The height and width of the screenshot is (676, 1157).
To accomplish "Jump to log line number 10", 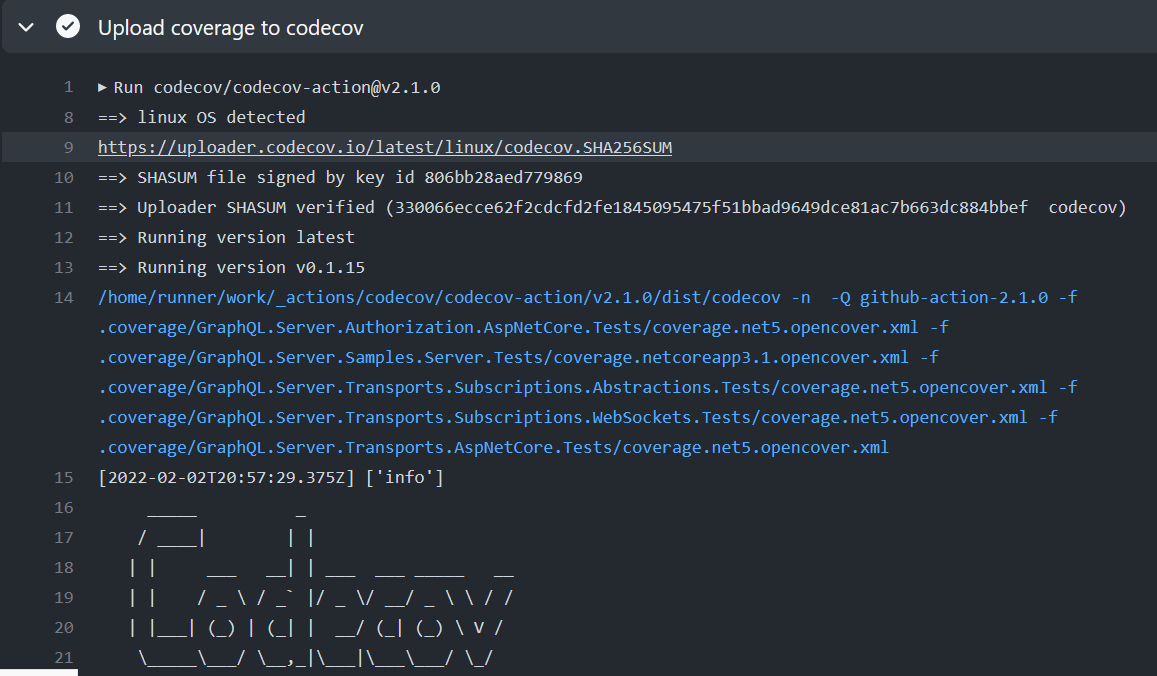I will coord(64,178).
